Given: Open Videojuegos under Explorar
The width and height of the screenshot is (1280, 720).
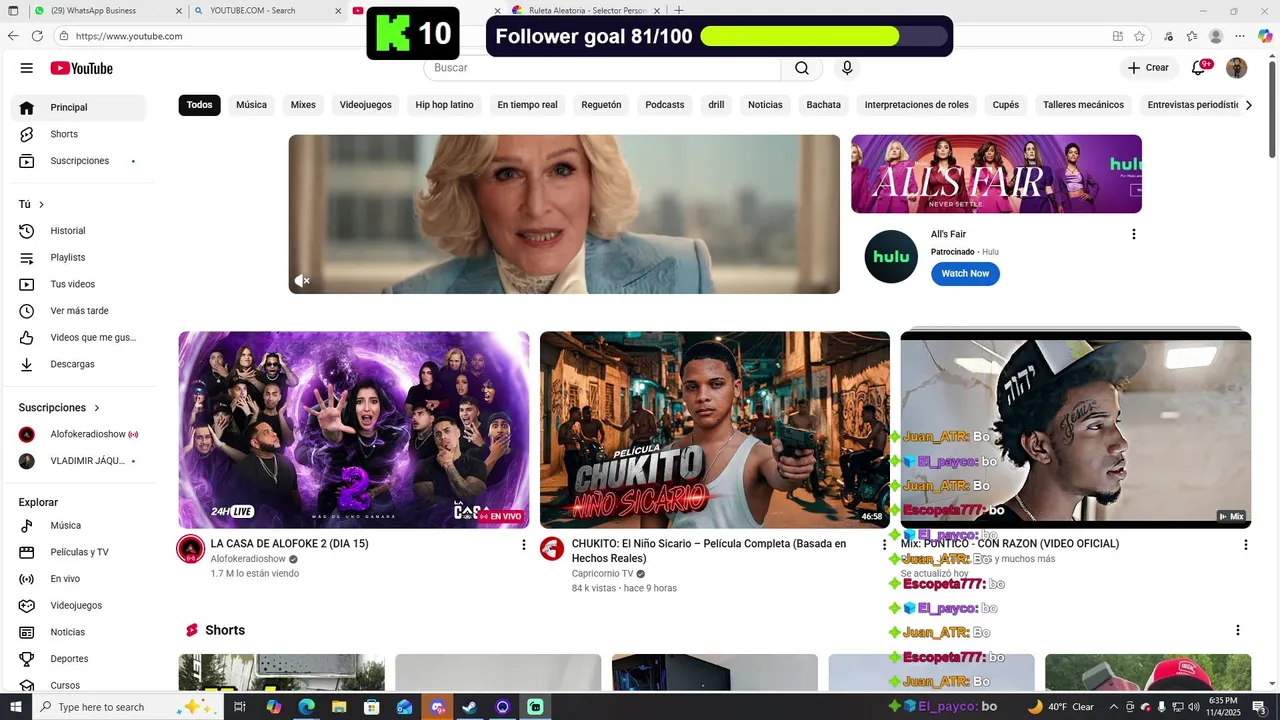Looking at the screenshot, I should 78,606.
